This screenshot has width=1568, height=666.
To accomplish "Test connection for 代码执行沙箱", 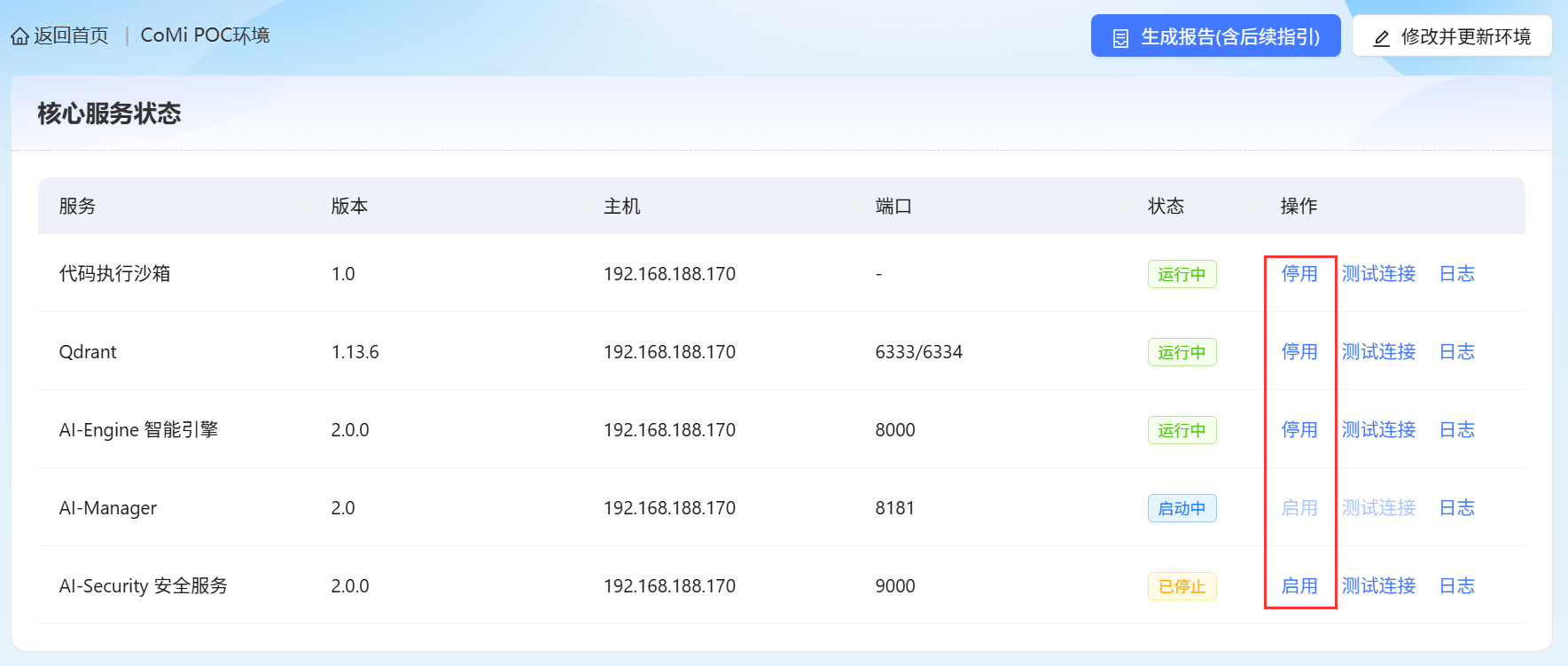I will pos(1378,273).
